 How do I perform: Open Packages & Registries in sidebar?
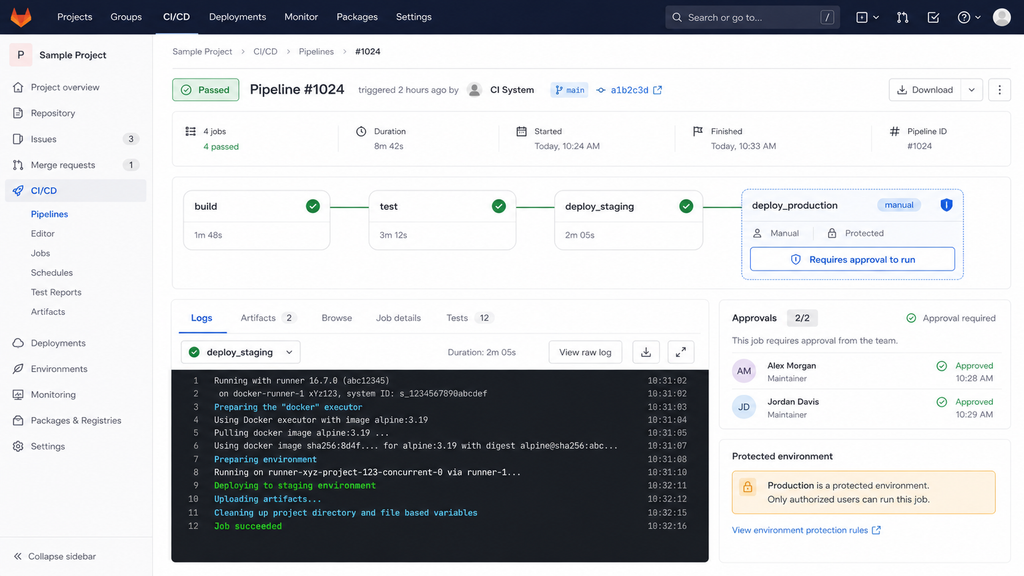coord(76,421)
